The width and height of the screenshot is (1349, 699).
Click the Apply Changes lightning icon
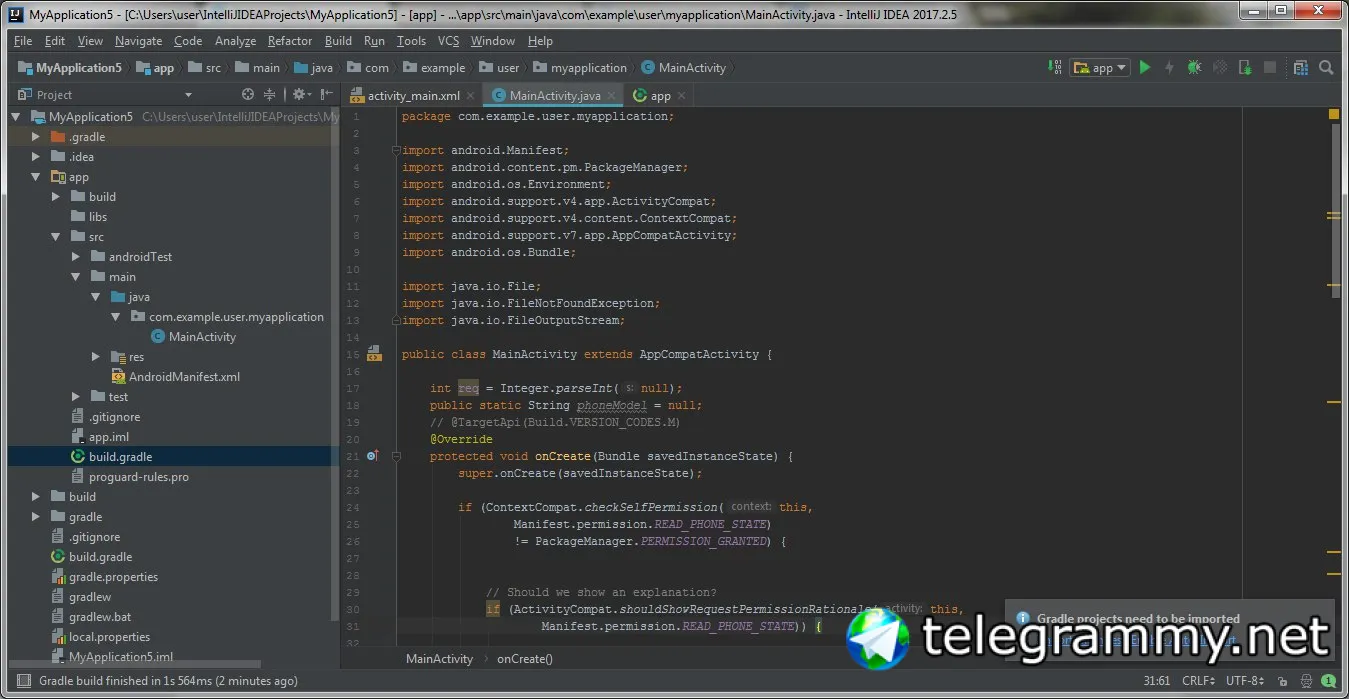pyautogui.click(x=1169, y=68)
